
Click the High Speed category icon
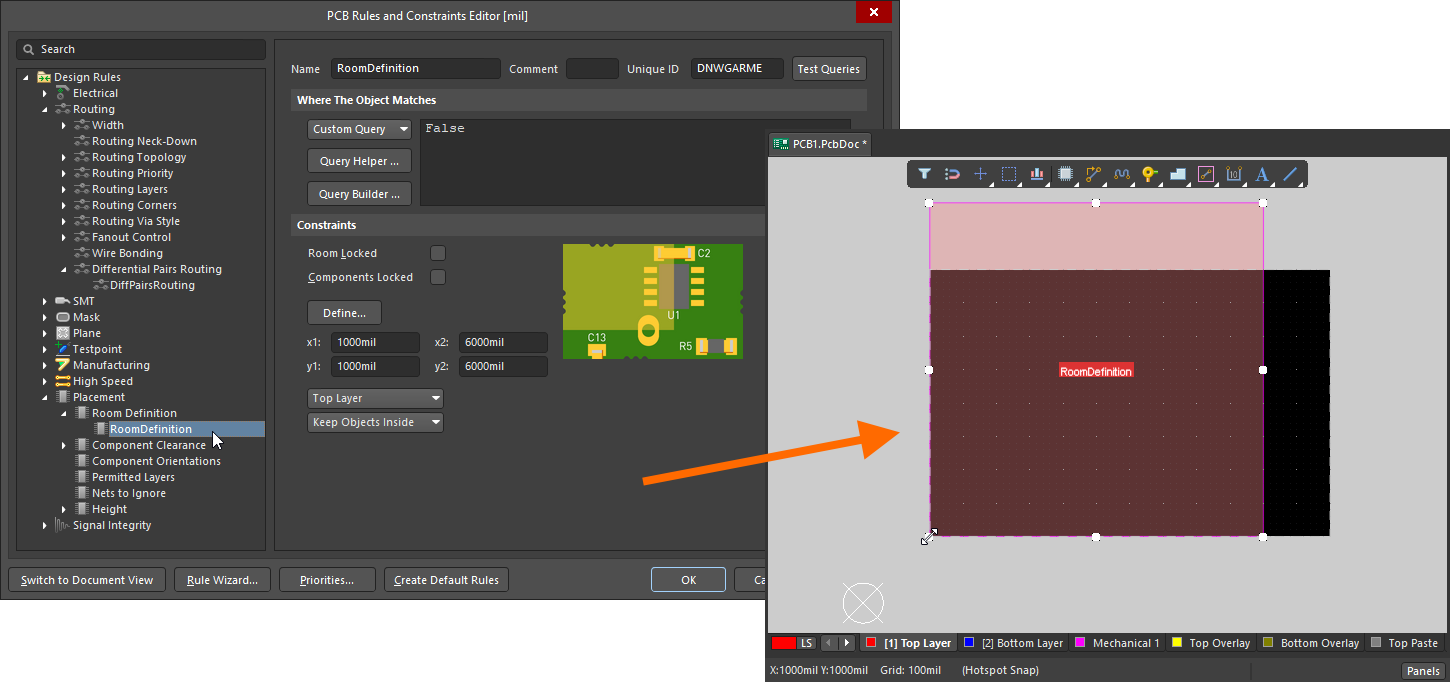[x=63, y=381]
